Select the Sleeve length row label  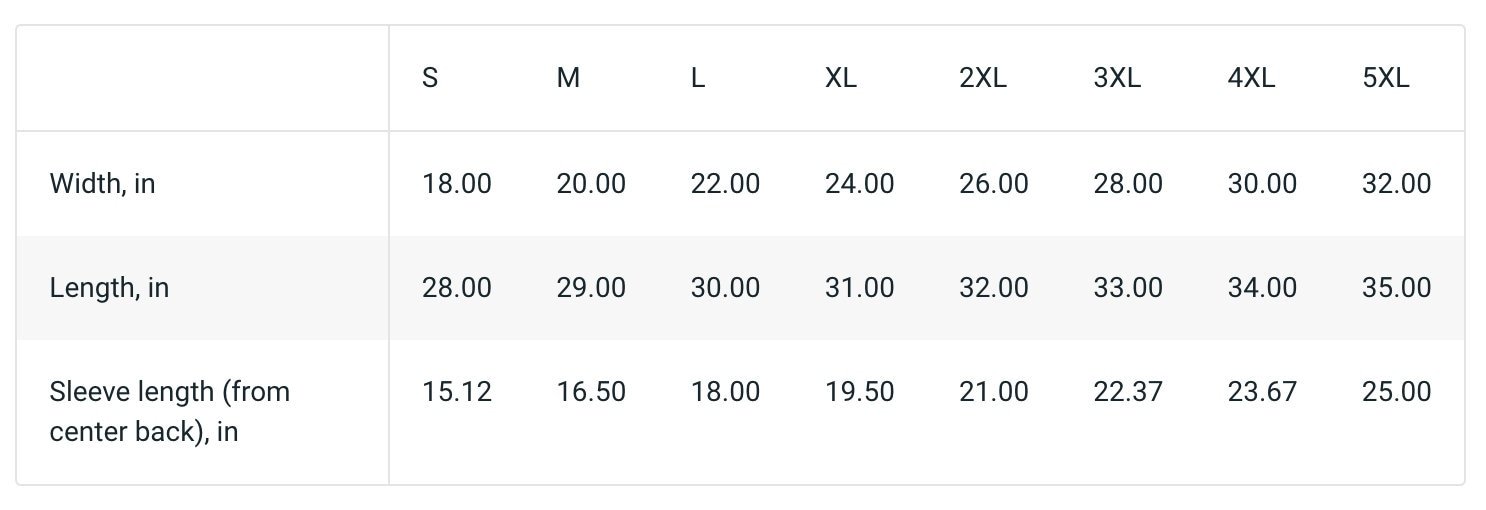click(x=170, y=412)
